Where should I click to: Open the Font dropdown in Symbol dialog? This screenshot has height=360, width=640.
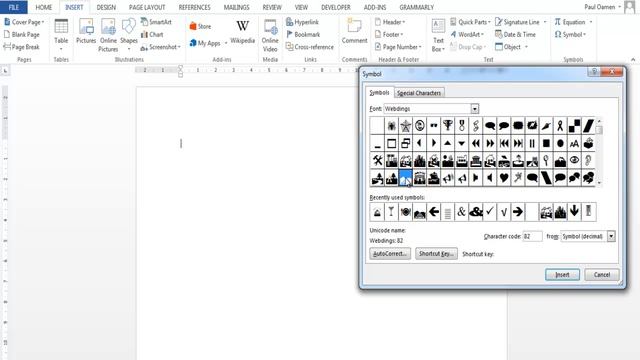pyautogui.click(x=475, y=109)
